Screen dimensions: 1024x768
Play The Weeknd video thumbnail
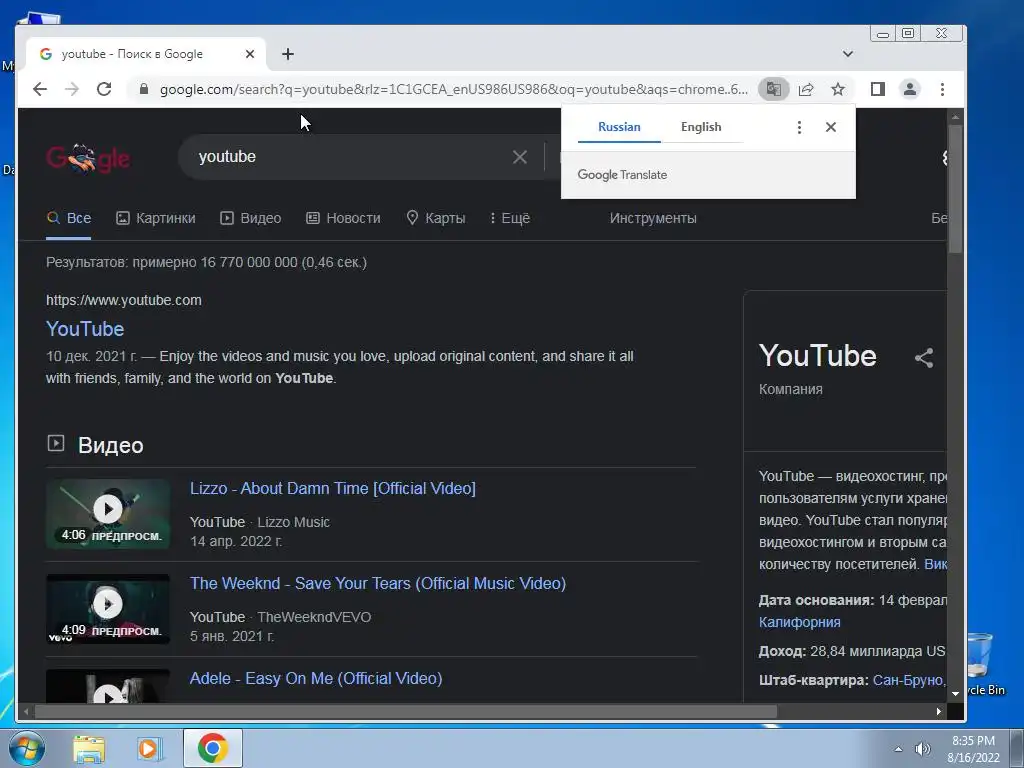point(108,609)
